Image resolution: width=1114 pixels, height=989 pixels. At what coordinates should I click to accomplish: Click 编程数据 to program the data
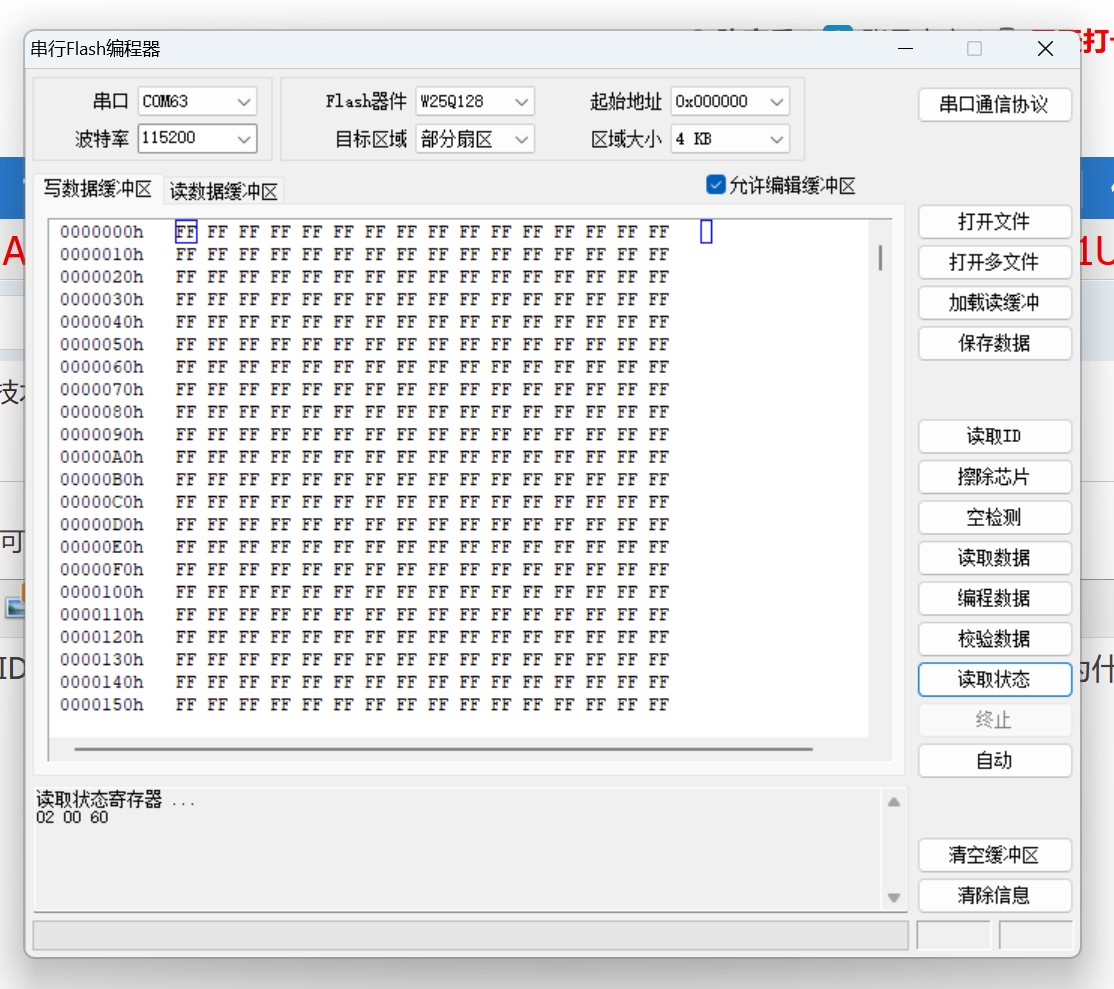(x=994, y=598)
